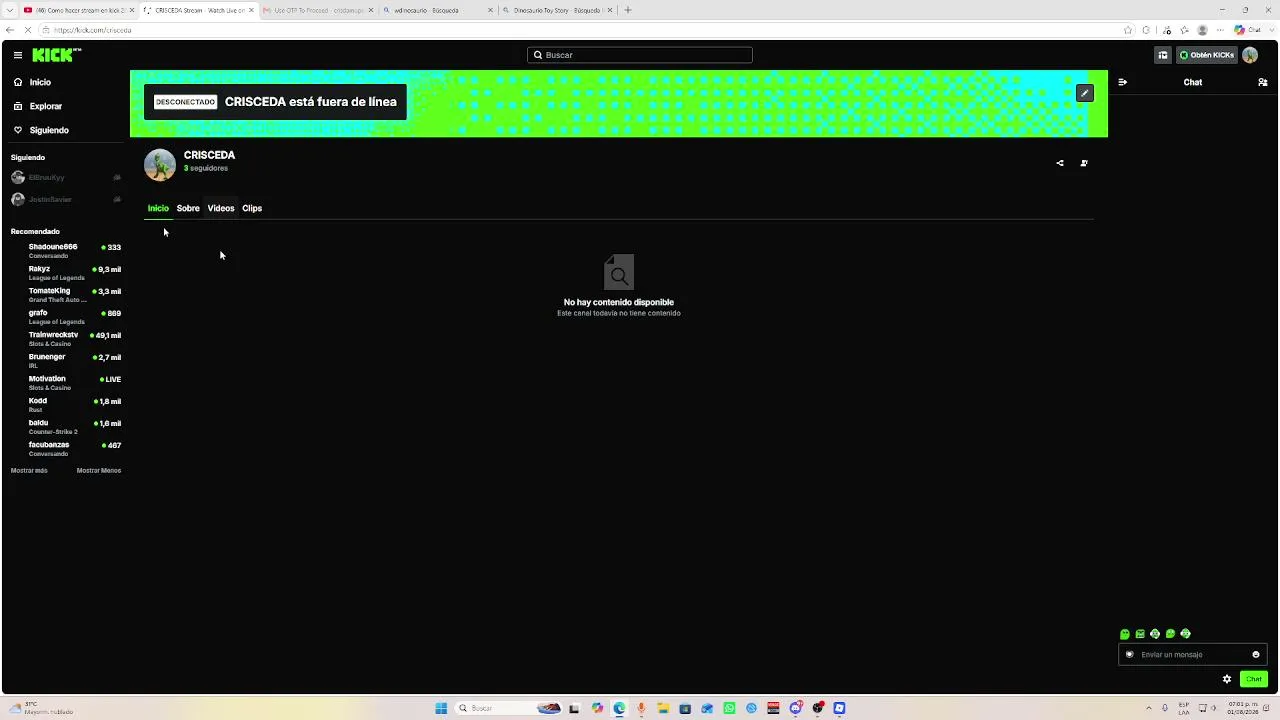Open recommended channel Motivation
This screenshot has height=720, width=1280.
[x=65, y=382]
